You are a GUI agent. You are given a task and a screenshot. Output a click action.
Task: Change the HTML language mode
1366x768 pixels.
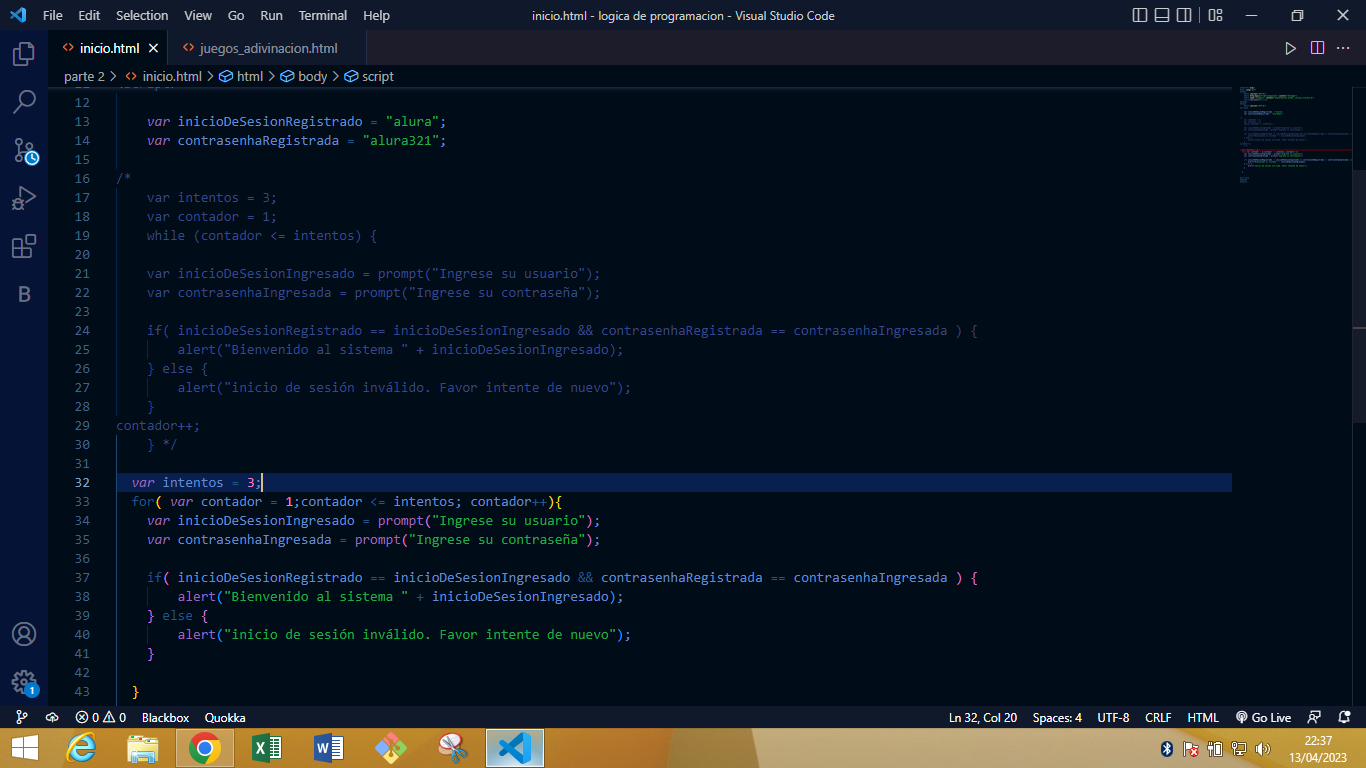point(1203,717)
